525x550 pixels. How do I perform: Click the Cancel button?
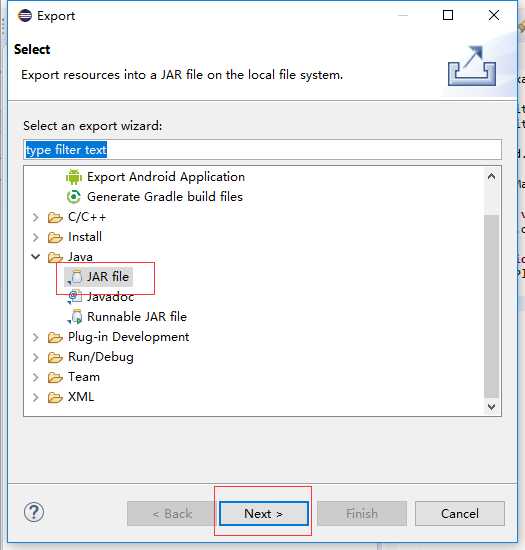click(x=460, y=514)
